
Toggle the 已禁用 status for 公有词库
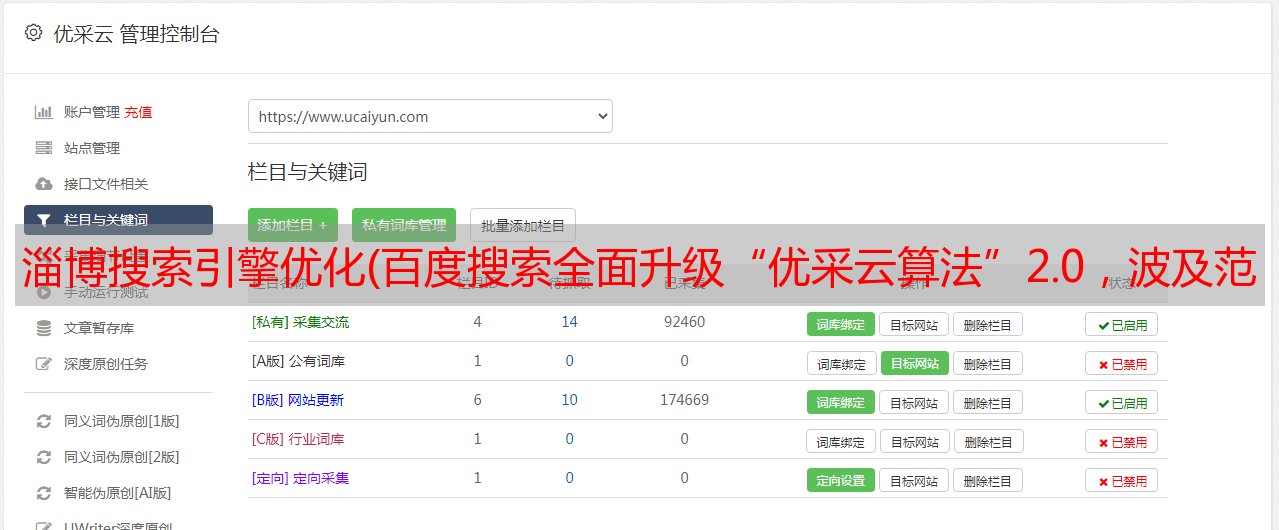1122,363
